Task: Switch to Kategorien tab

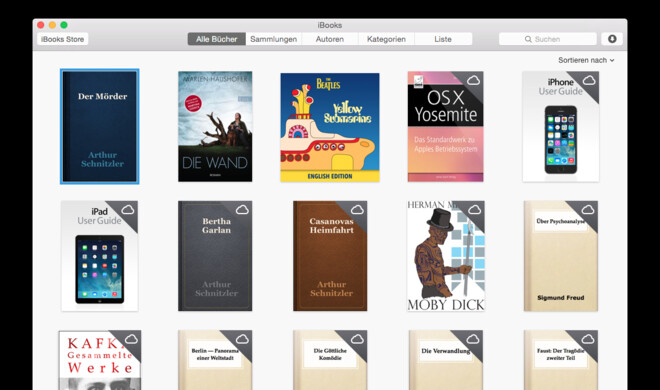Action: [x=386, y=39]
